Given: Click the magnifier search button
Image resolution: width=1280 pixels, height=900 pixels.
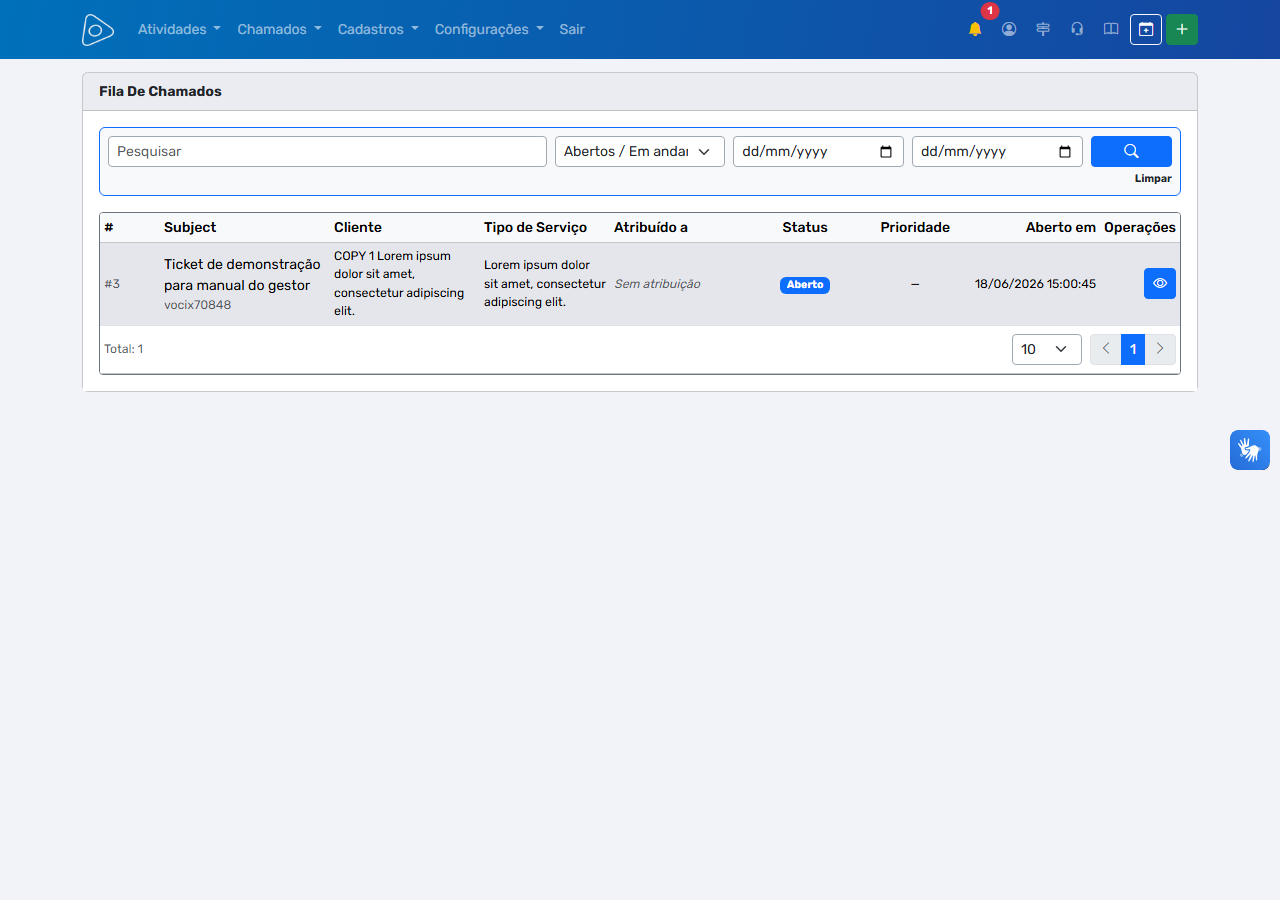Looking at the screenshot, I should 1131,151.
